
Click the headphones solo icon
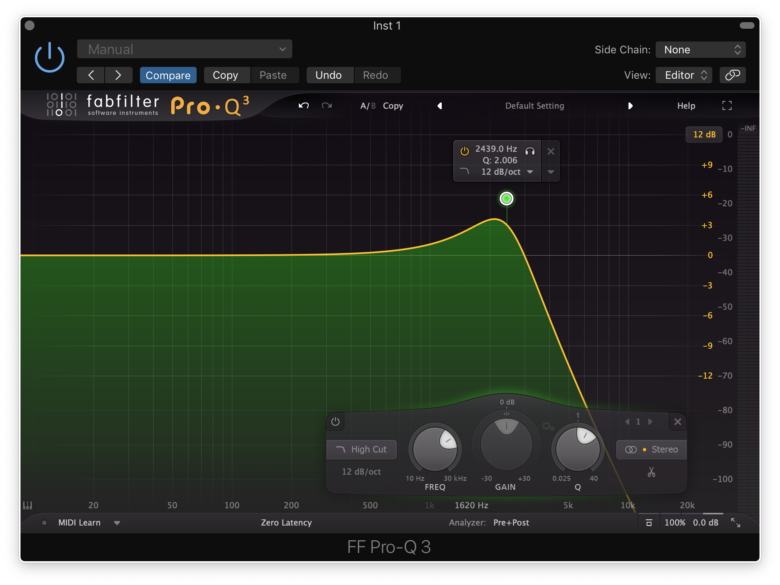tap(530, 151)
